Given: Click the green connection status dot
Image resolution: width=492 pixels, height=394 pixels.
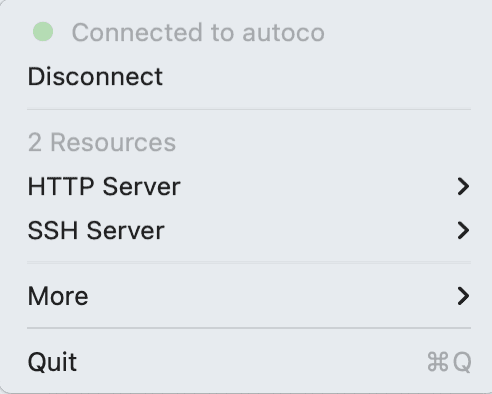Looking at the screenshot, I should (x=43, y=32).
